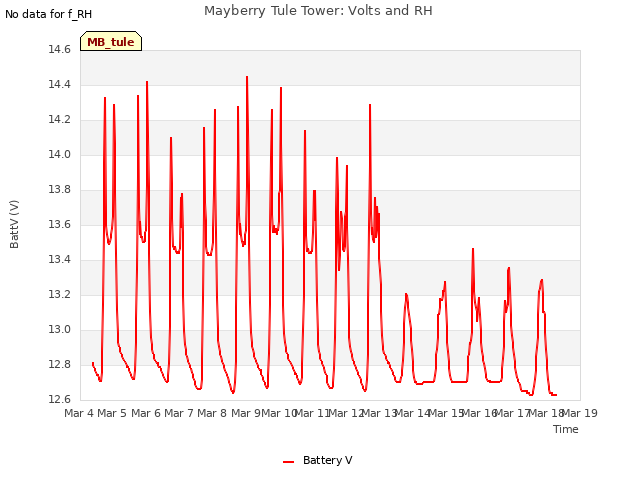This screenshot has width=640, height=480.
Task: Click the 'Mar 8' x-axis tick label
Action: (212, 413)
